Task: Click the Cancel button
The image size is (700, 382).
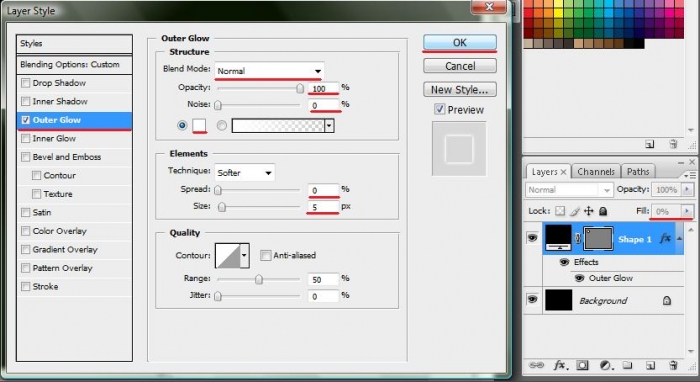Action: pyautogui.click(x=460, y=66)
